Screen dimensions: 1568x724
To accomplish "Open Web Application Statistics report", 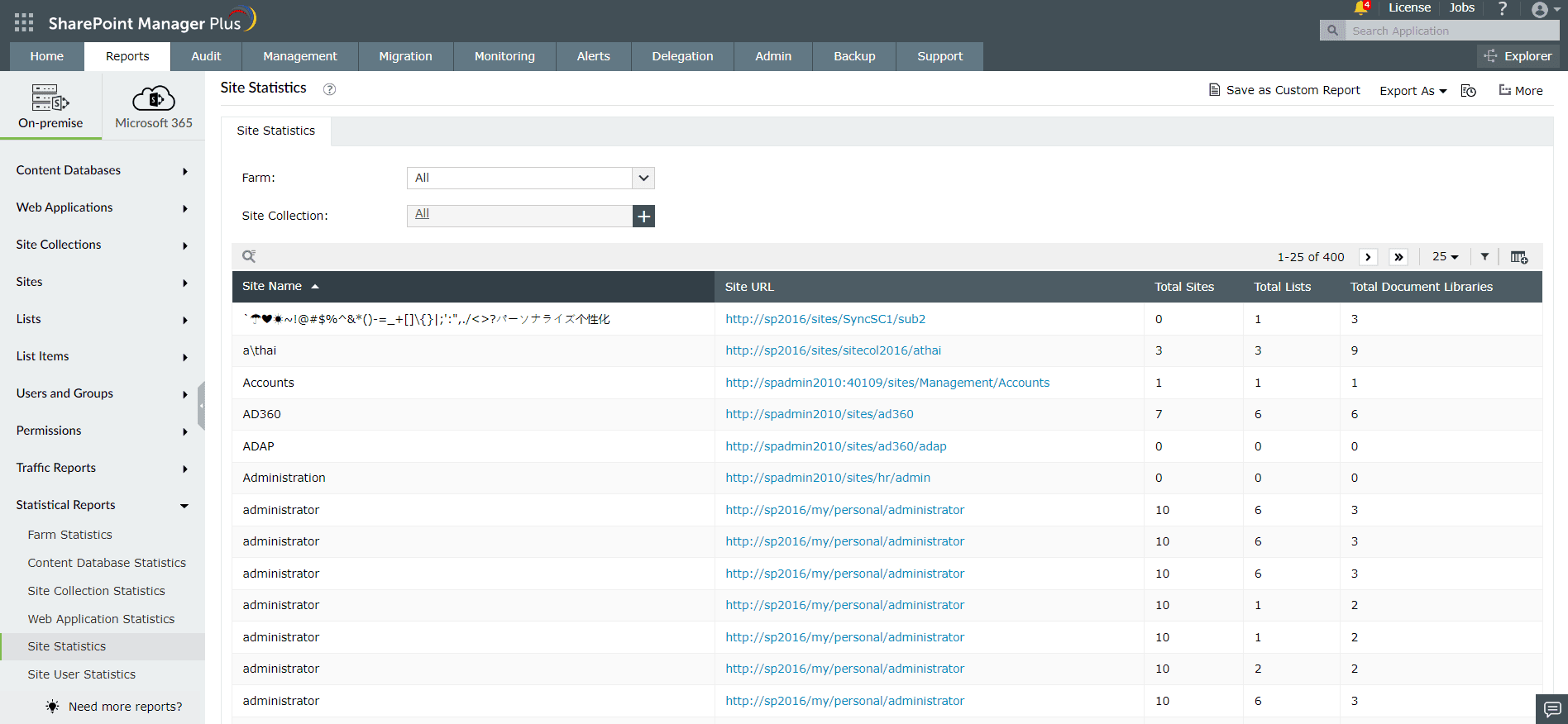I will (x=103, y=619).
